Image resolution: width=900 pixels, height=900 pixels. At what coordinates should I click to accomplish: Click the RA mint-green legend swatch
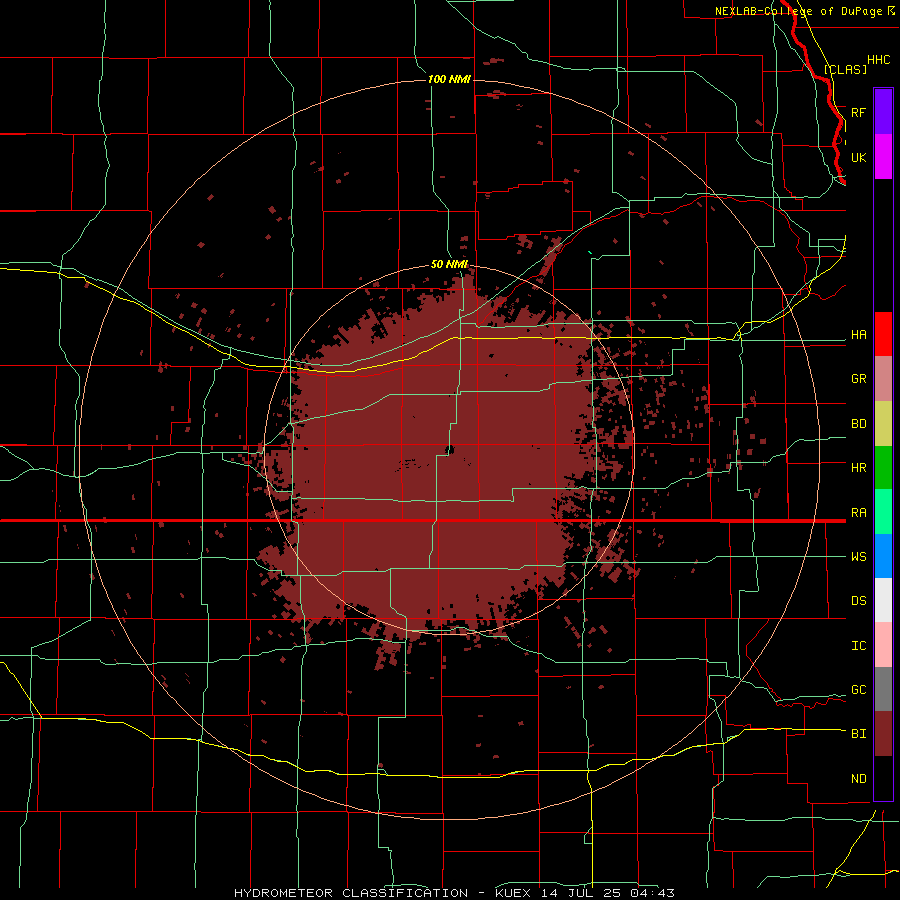883,511
